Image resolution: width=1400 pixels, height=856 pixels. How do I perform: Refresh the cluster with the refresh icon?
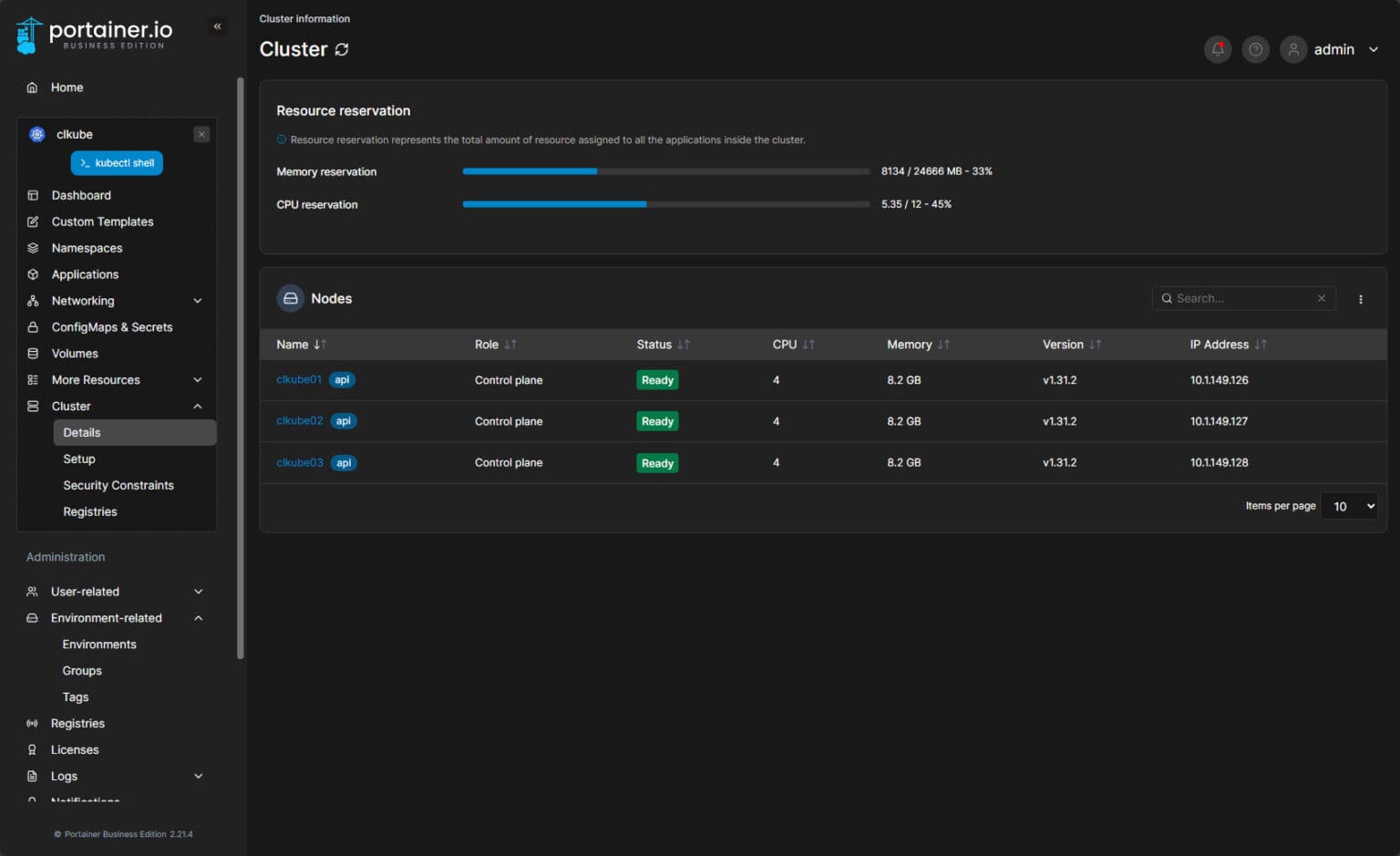pos(342,50)
